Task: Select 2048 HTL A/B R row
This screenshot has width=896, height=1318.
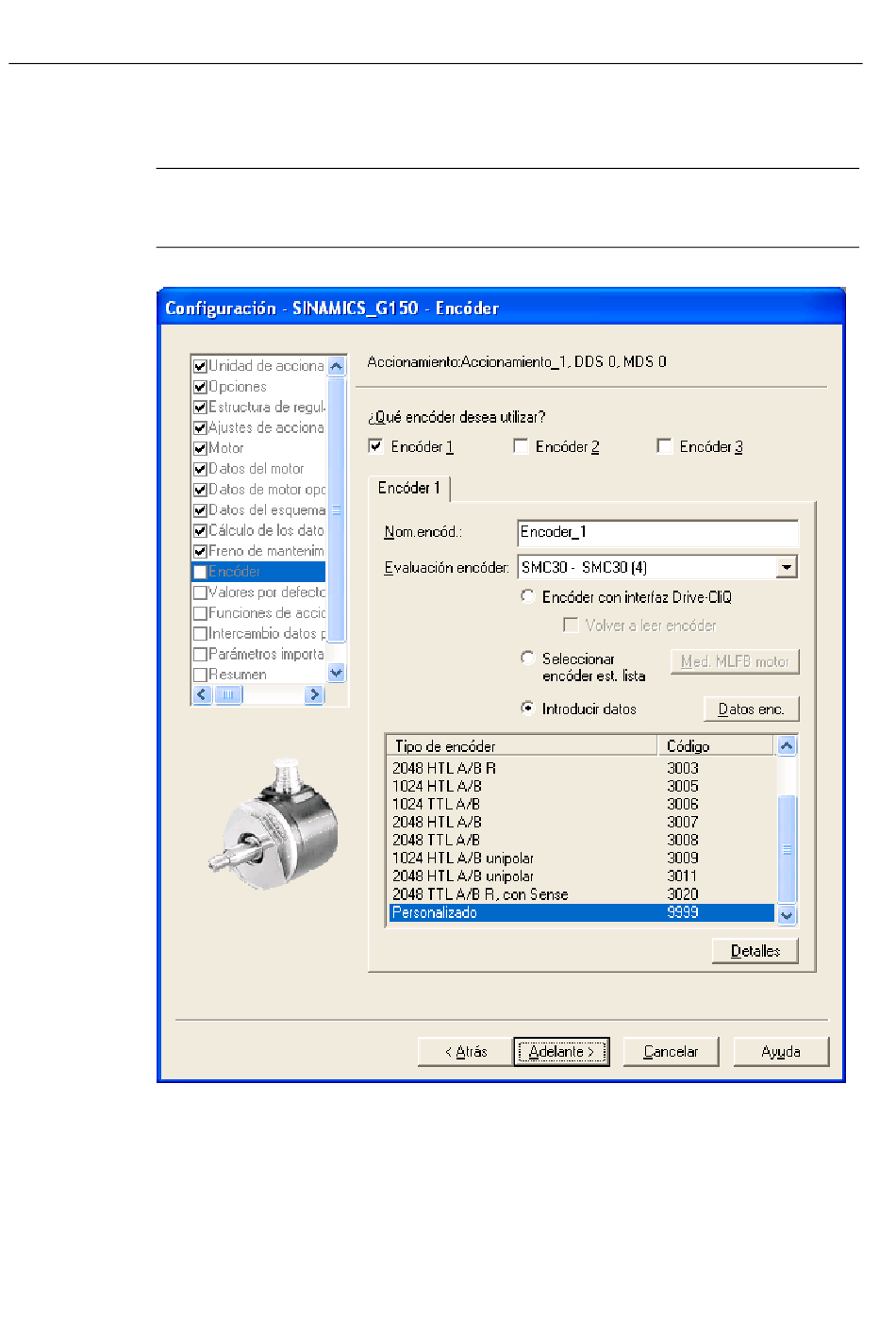Action: point(581,768)
